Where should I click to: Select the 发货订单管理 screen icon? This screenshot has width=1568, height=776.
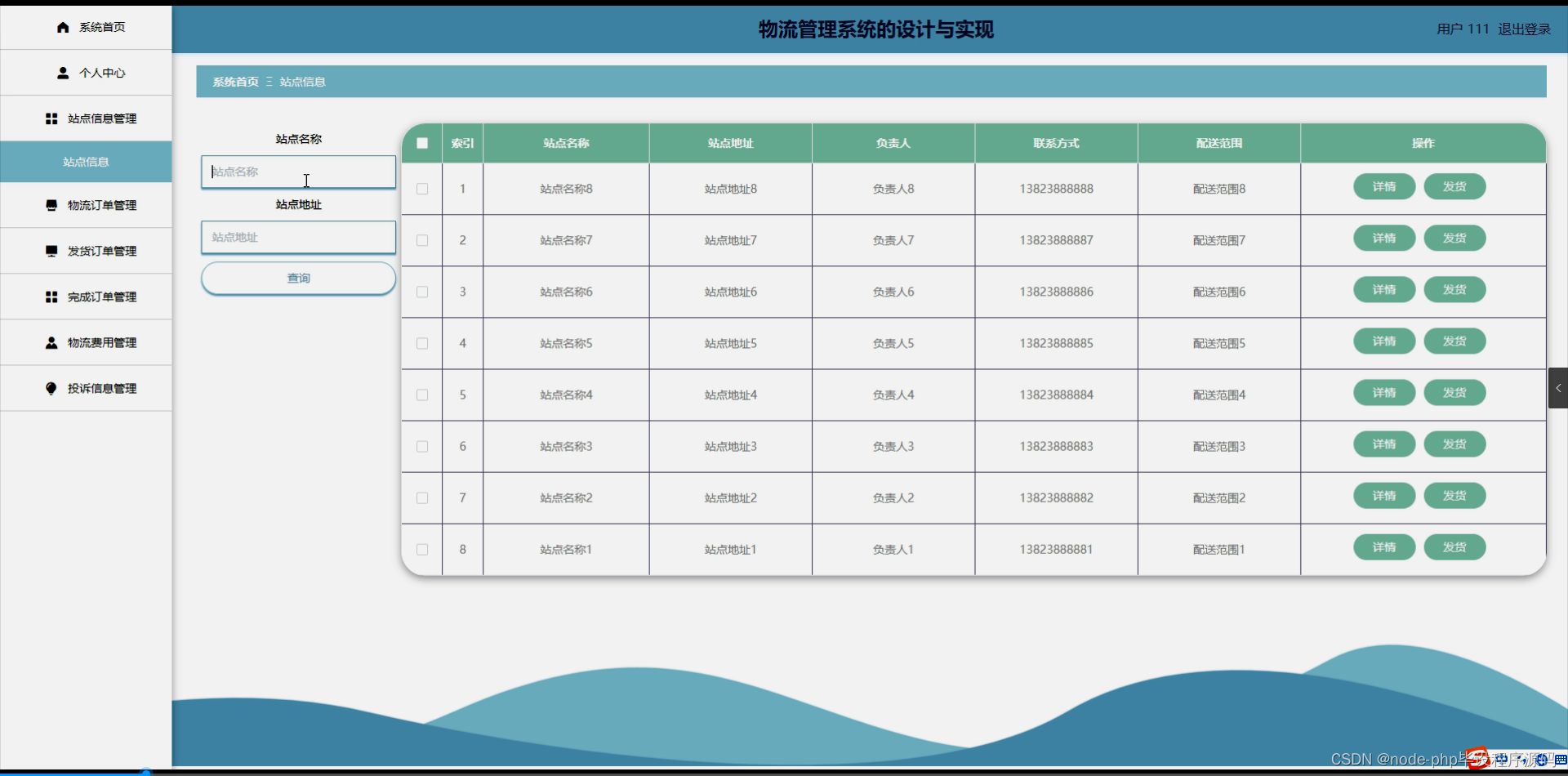click(51, 251)
